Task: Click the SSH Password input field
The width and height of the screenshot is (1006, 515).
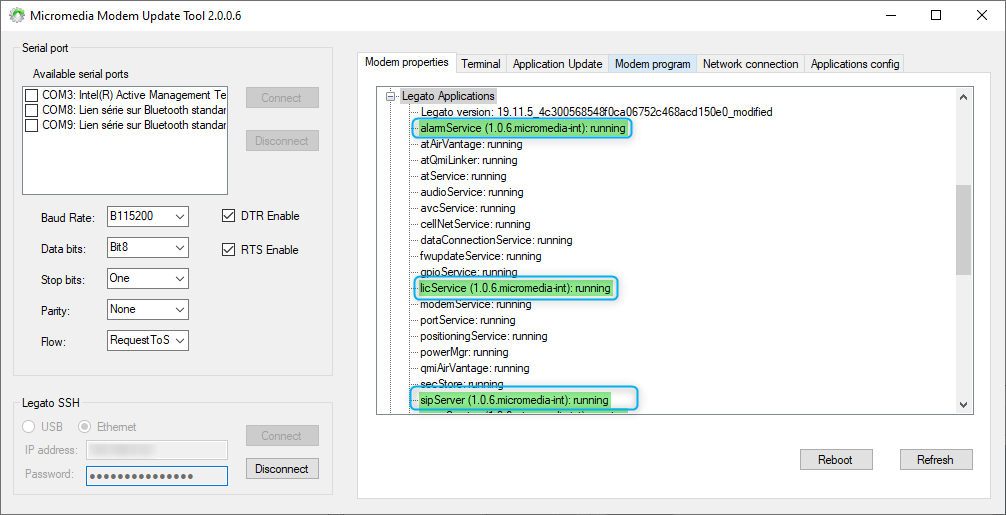Action: pos(156,475)
